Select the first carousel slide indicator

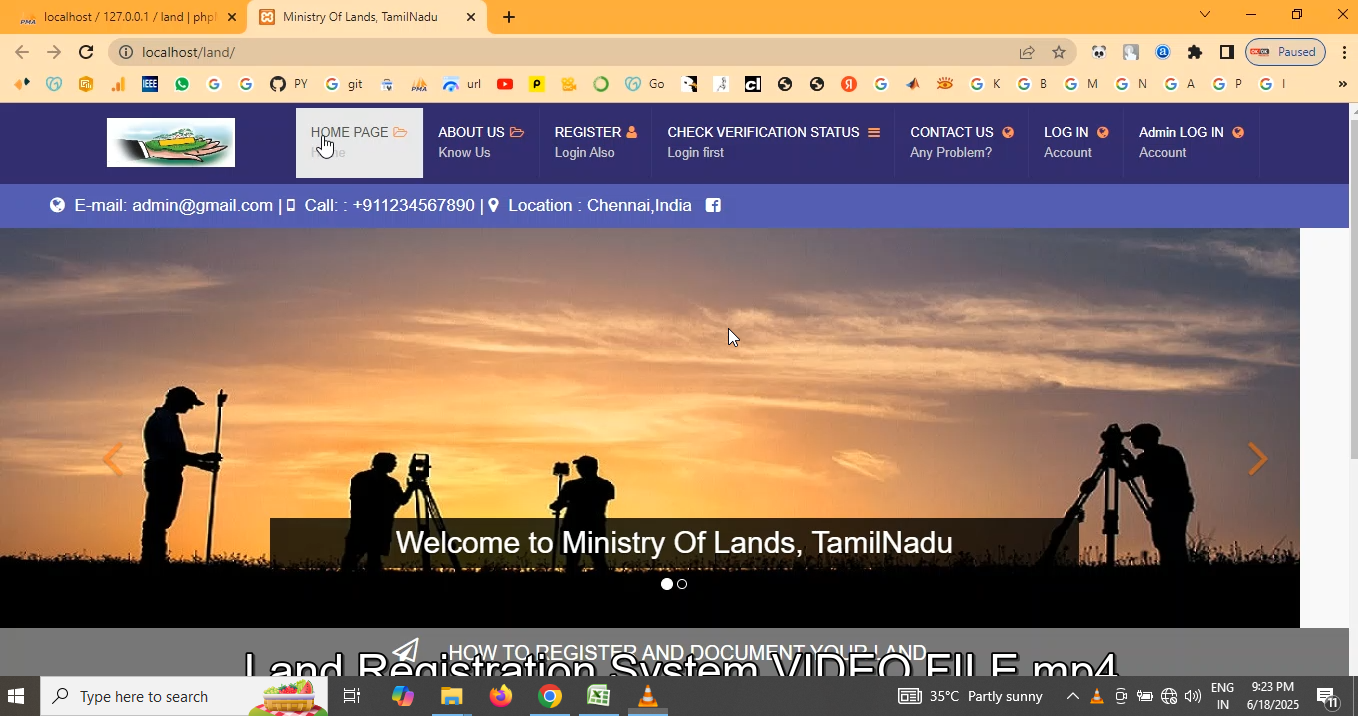(x=667, y=584)
